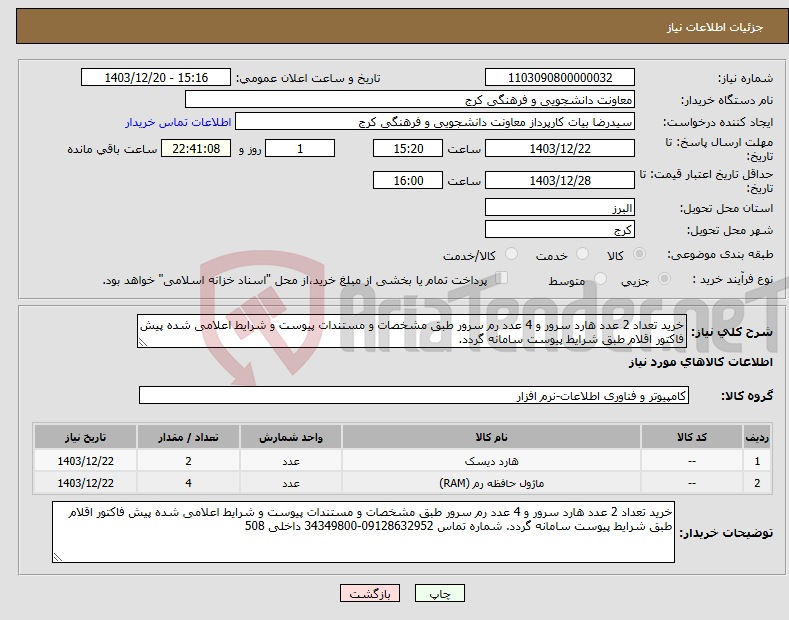Image resolution: width=789 pixels, height=620 pixels.
Task: Click the delivery city field کرج
Action: [x=560, y=229]
